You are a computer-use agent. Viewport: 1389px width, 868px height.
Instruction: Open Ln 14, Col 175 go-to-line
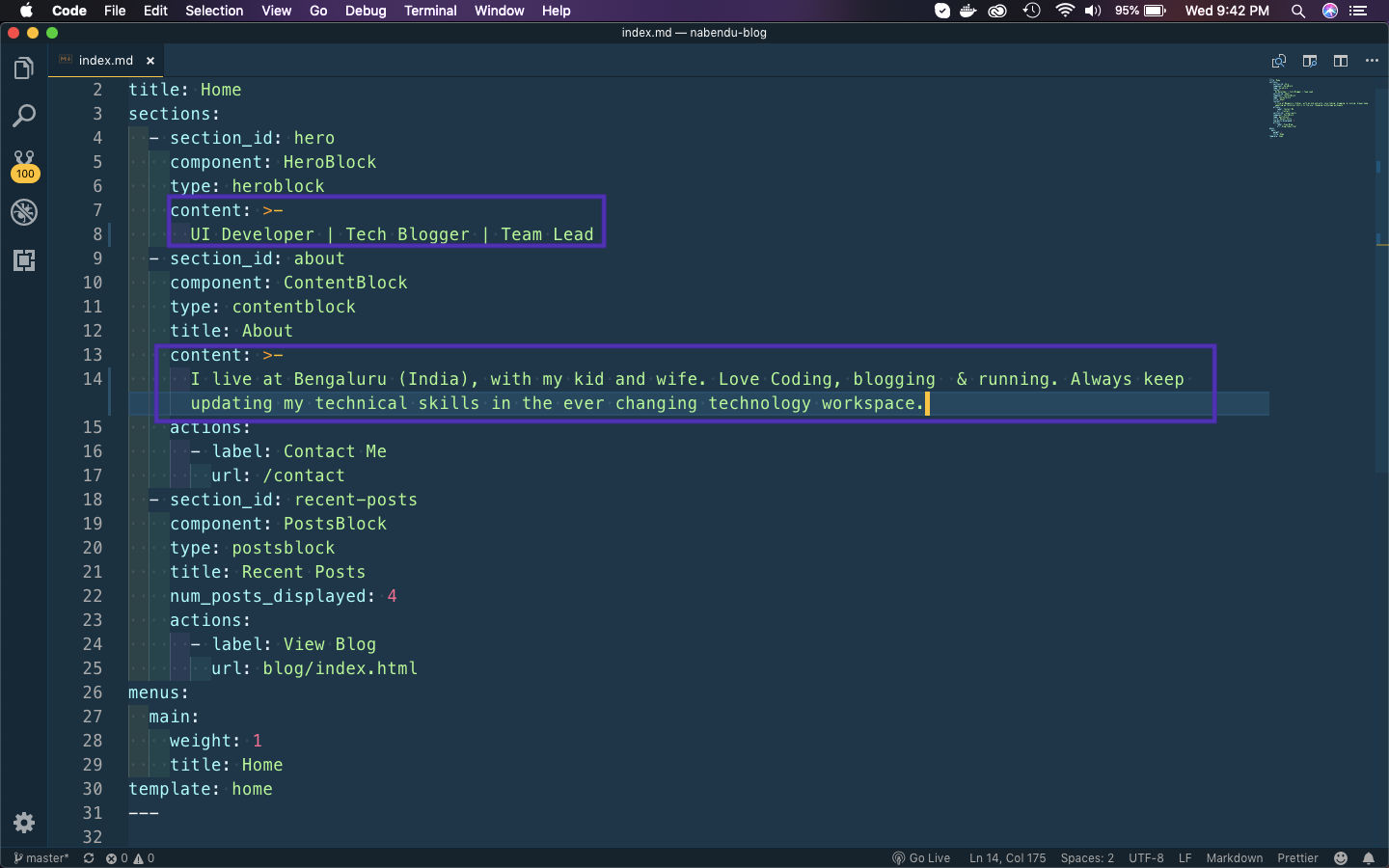(1007, 858)
